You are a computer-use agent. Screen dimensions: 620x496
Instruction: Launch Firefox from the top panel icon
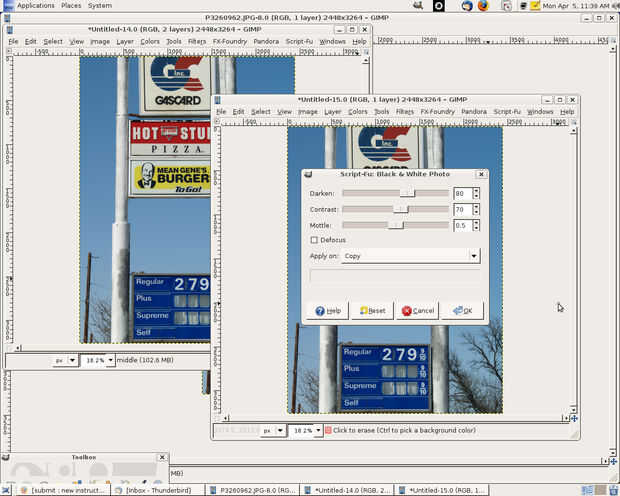click(483, 6)
